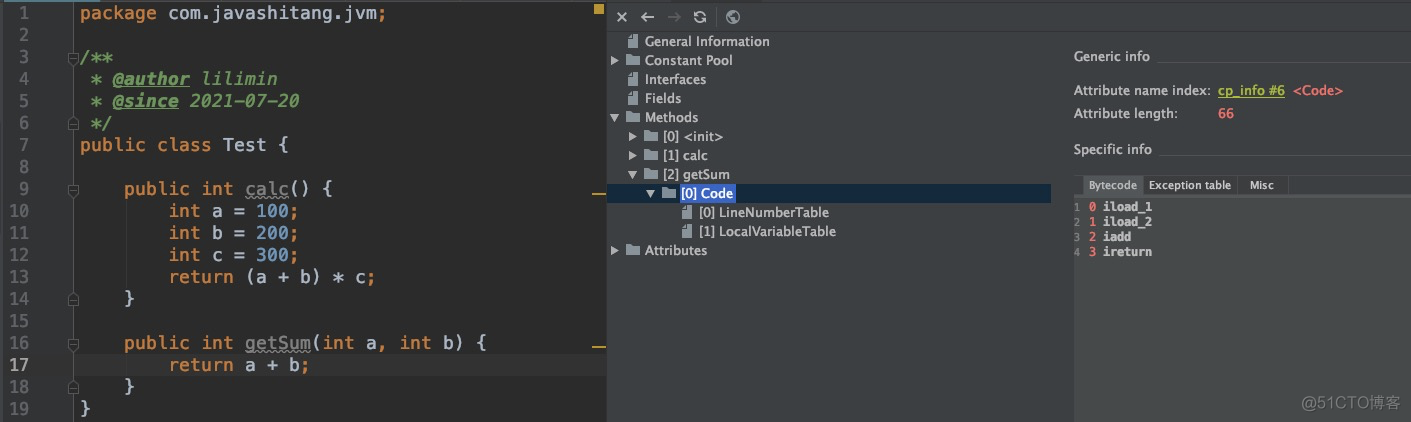Go back in the bytecode viewer

coord(647,17)
